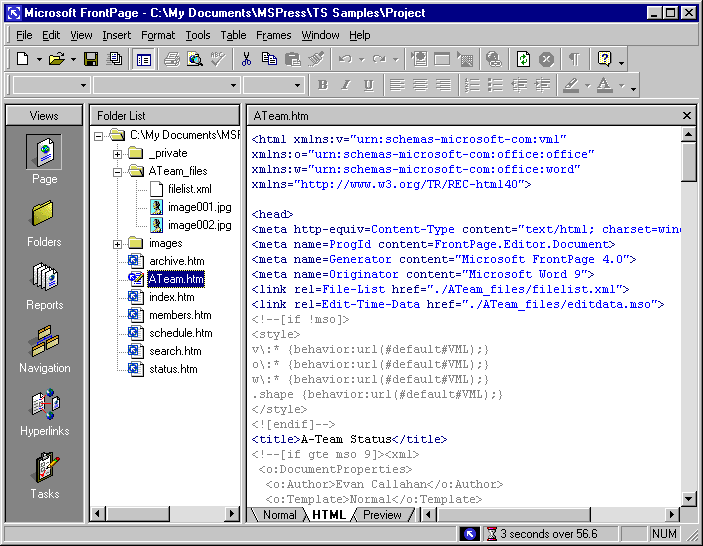
Task: Click the Spelling check icon
Action: coord(218,59)
